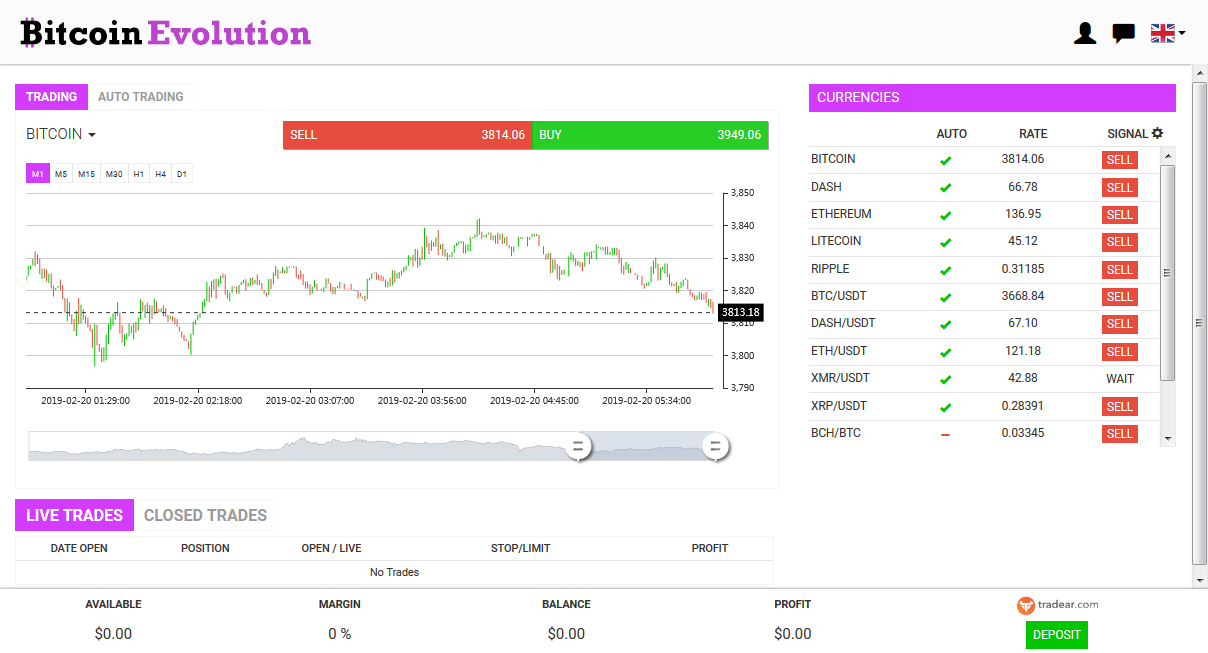Select the M5 chart timeframe
This screenshot has height=653, width=1208.
point(61,173)
